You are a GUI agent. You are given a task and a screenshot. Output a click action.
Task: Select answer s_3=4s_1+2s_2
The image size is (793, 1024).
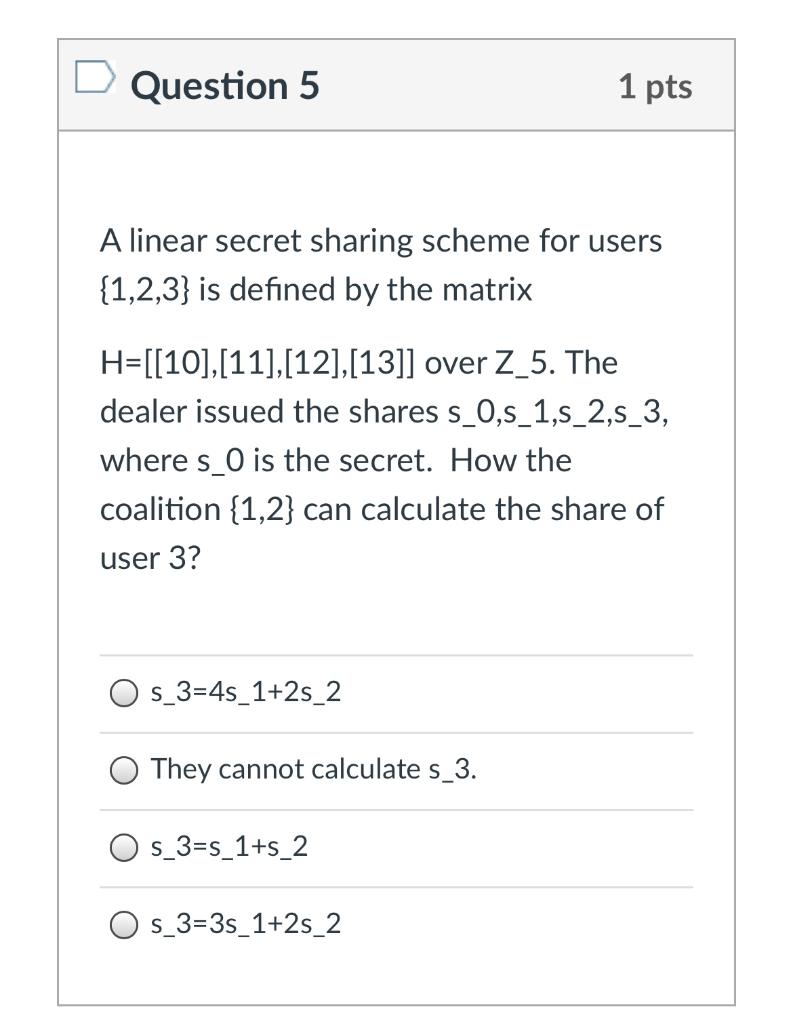tap(123, 691)
